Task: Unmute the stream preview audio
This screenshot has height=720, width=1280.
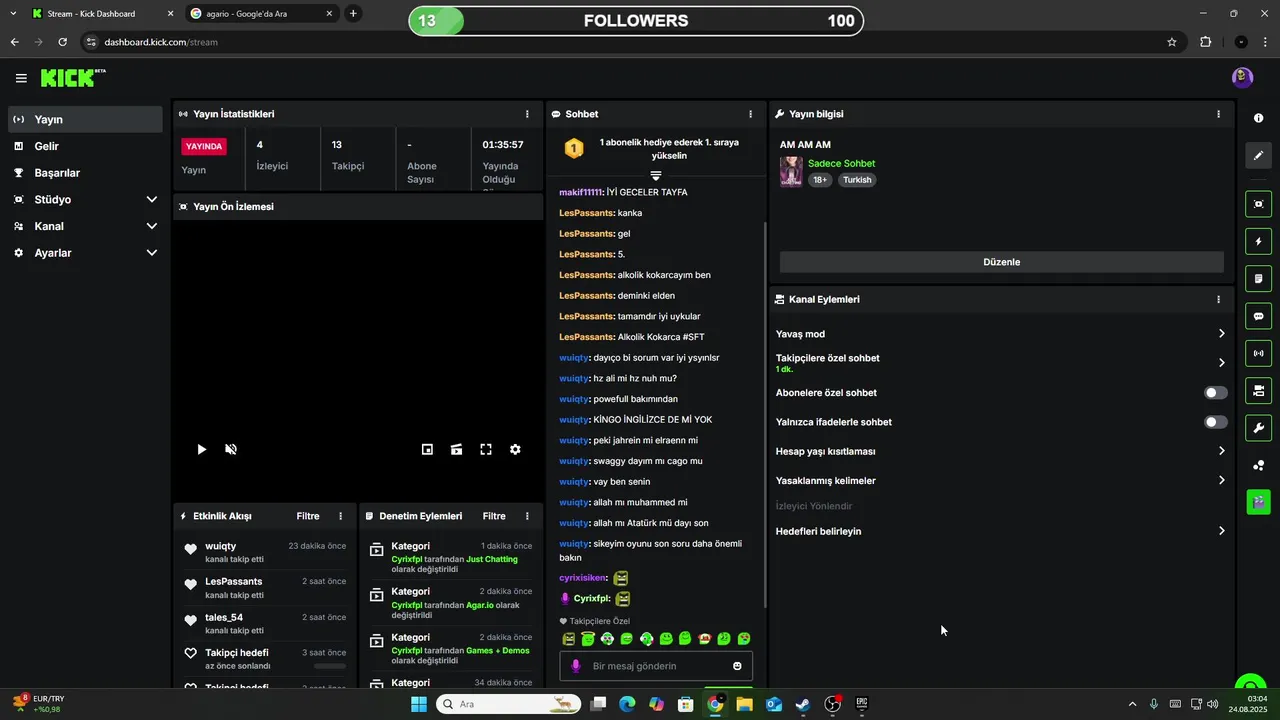Action: [x=231, y=450]
